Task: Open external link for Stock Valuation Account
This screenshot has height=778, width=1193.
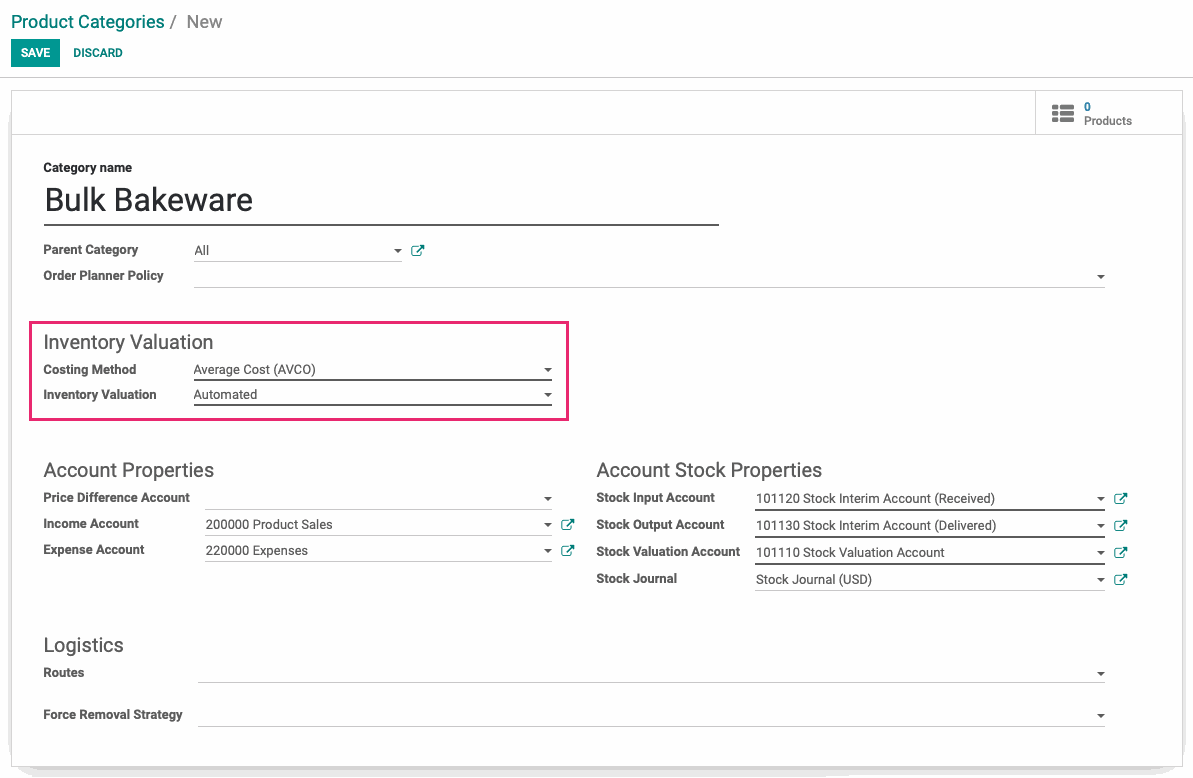Action: click(x=1120, y=553)
